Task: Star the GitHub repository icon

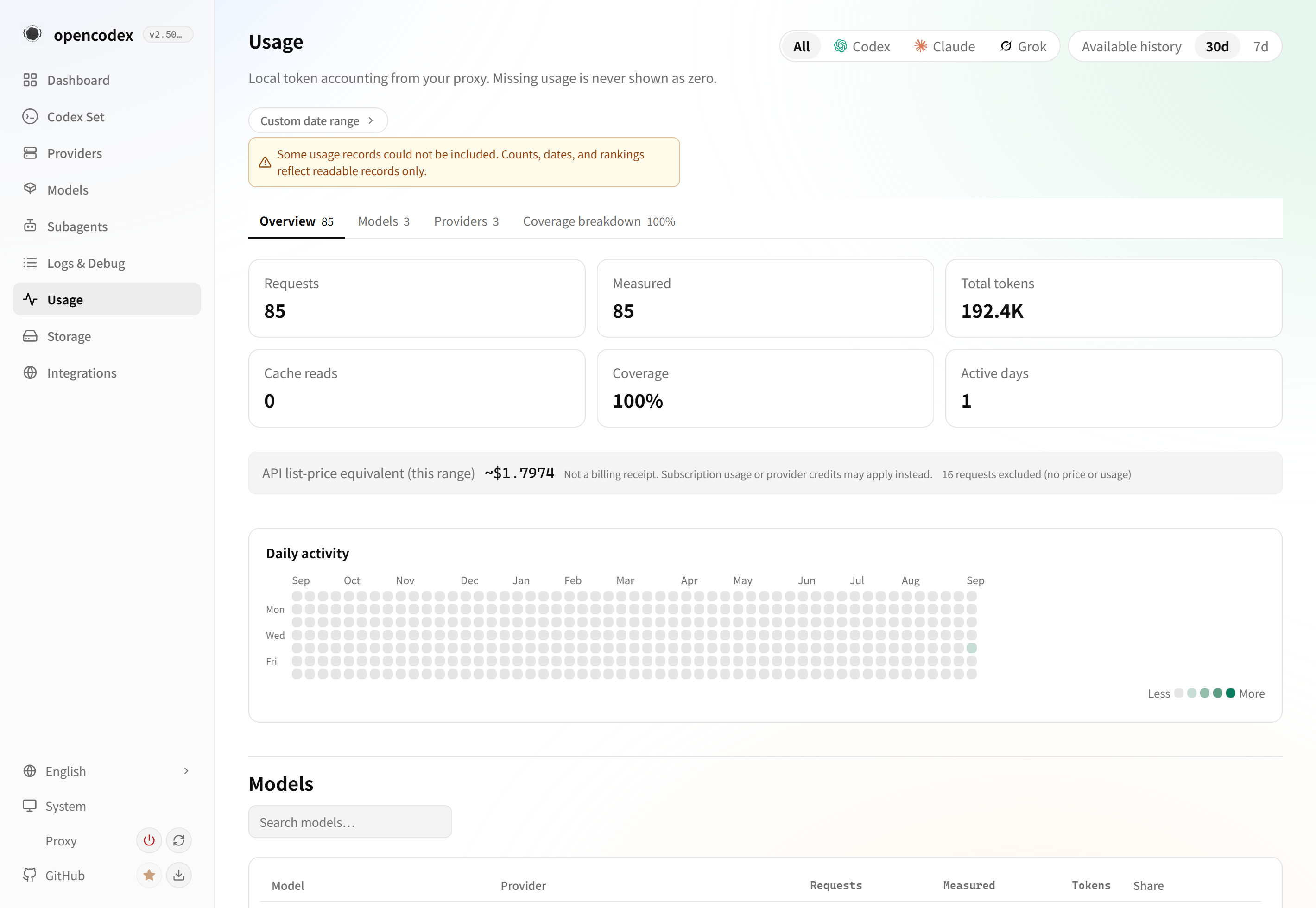Action: click(x=149, y=875)
